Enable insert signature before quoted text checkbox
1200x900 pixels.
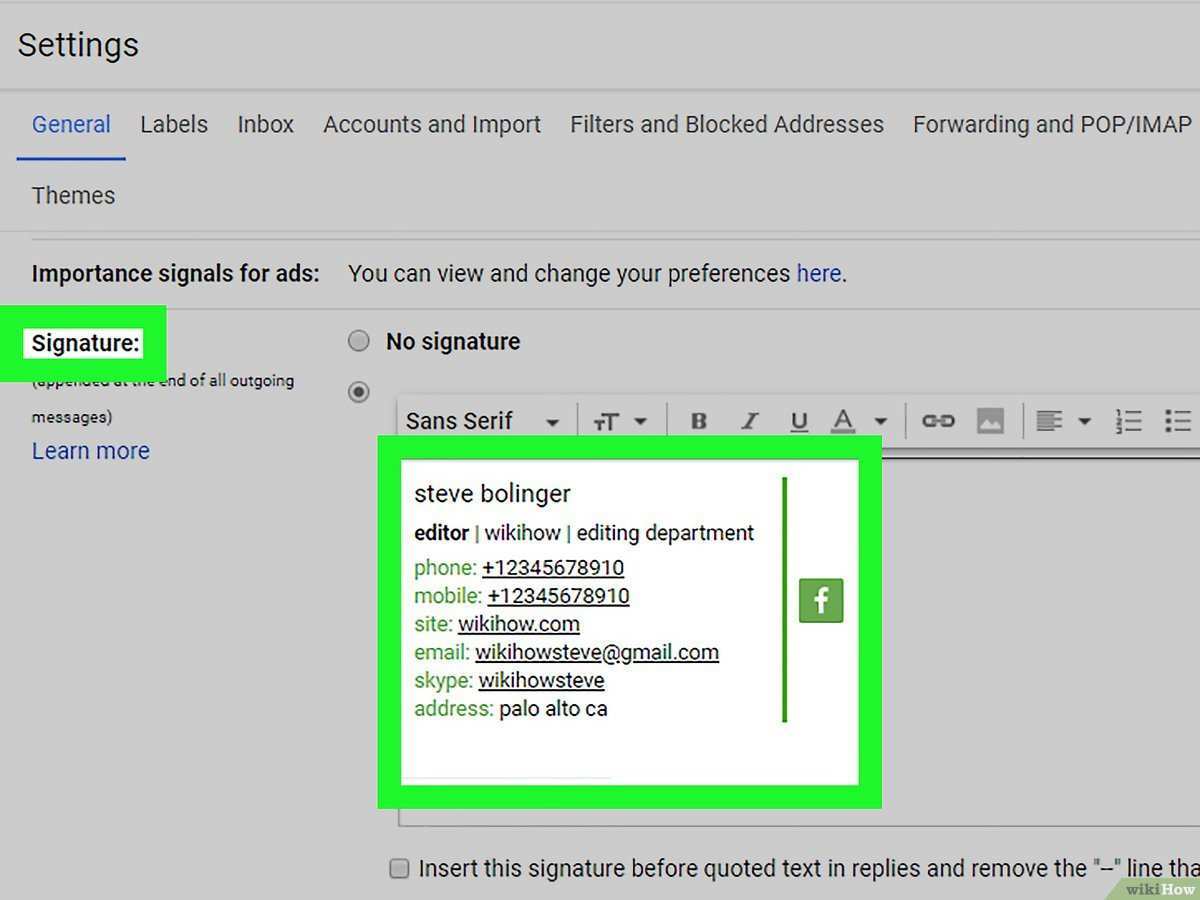click(x=399, y=868)
